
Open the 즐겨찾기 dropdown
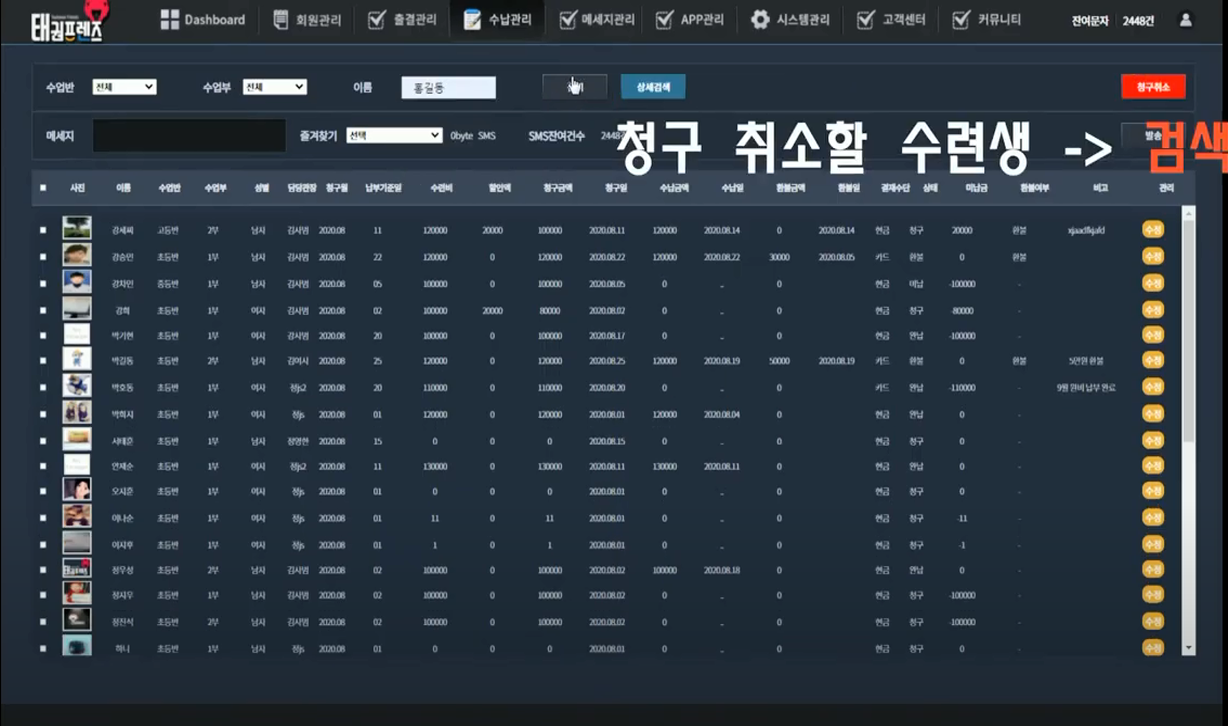393,135
